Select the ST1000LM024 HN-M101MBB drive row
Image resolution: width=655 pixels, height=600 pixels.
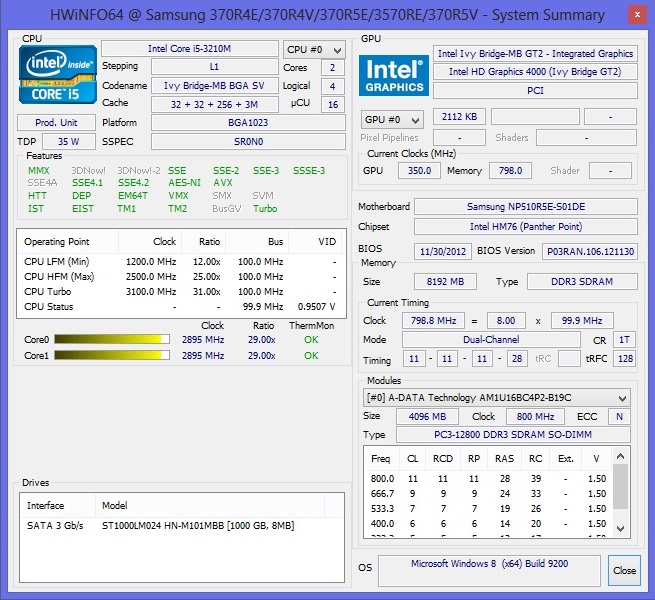pyautogui.click(x=181, y=526)
